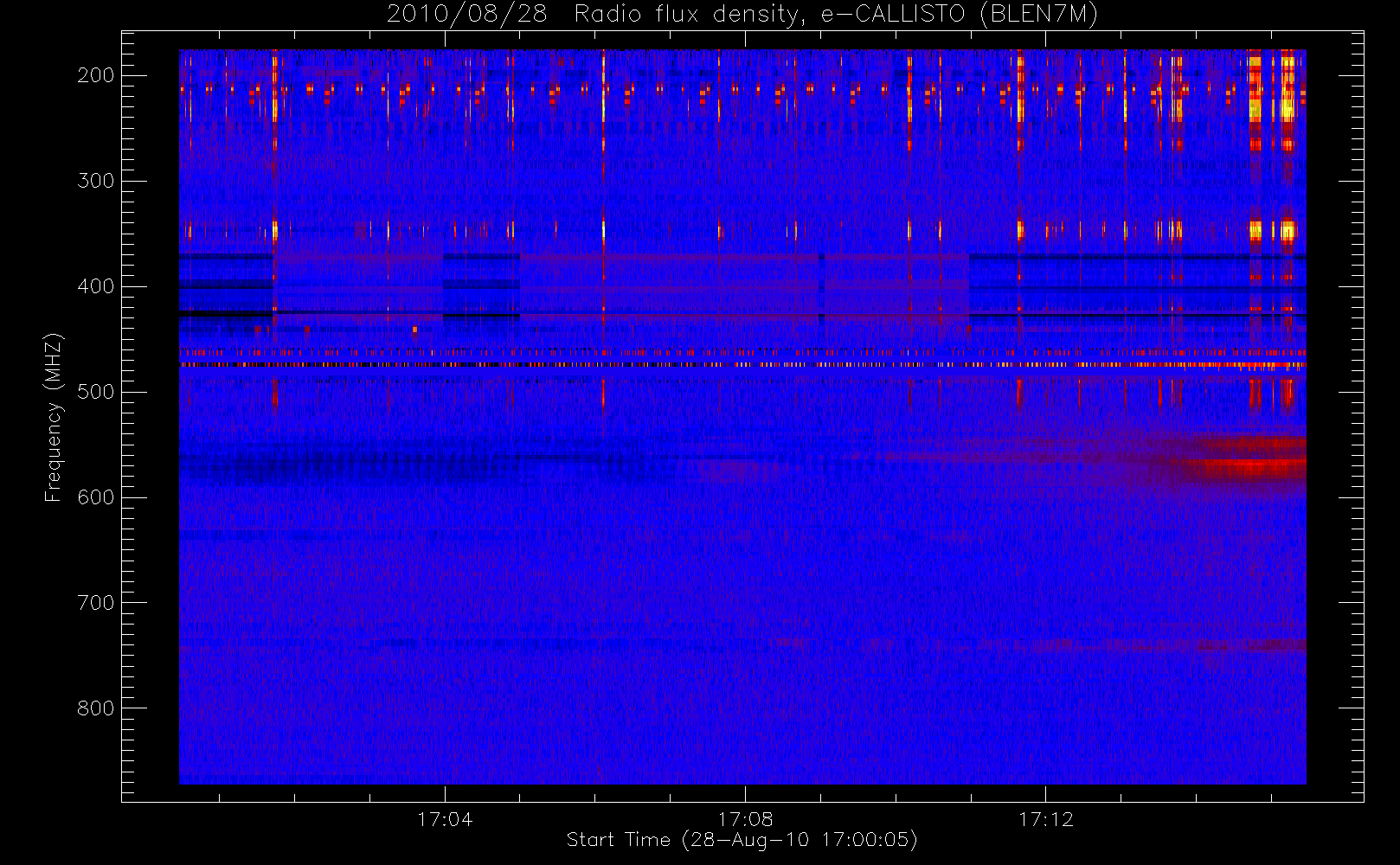The image size is (1400, 865).
Task: Click the 'Start Time (28-Aug-10 17:00:05)' axis label
Action: [742, 840]
